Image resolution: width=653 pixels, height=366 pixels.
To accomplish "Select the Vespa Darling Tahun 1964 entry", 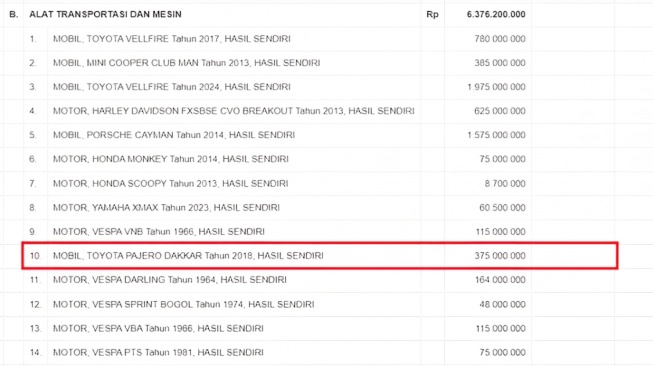I will click(x=169, y=280).
